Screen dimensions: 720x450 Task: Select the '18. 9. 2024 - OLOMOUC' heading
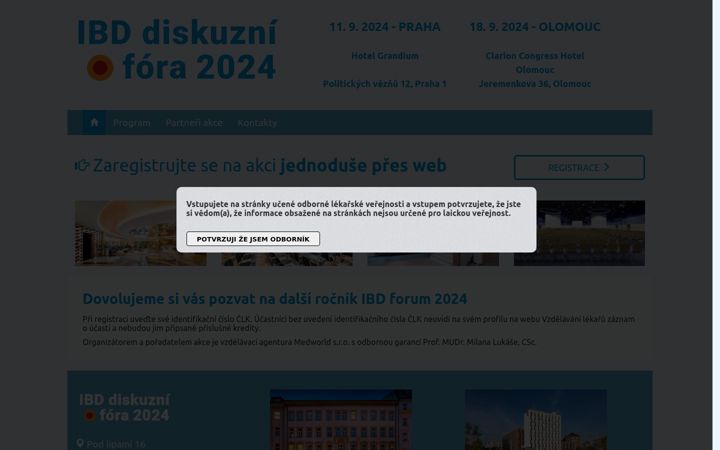click(534, 27)
